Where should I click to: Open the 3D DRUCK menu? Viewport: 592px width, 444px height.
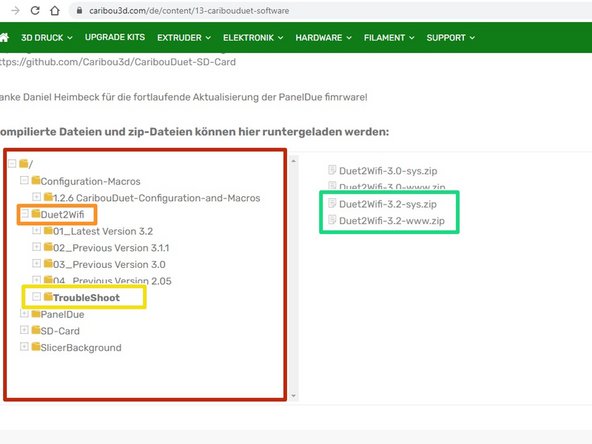pyautogui.click(x=47, y=37)
